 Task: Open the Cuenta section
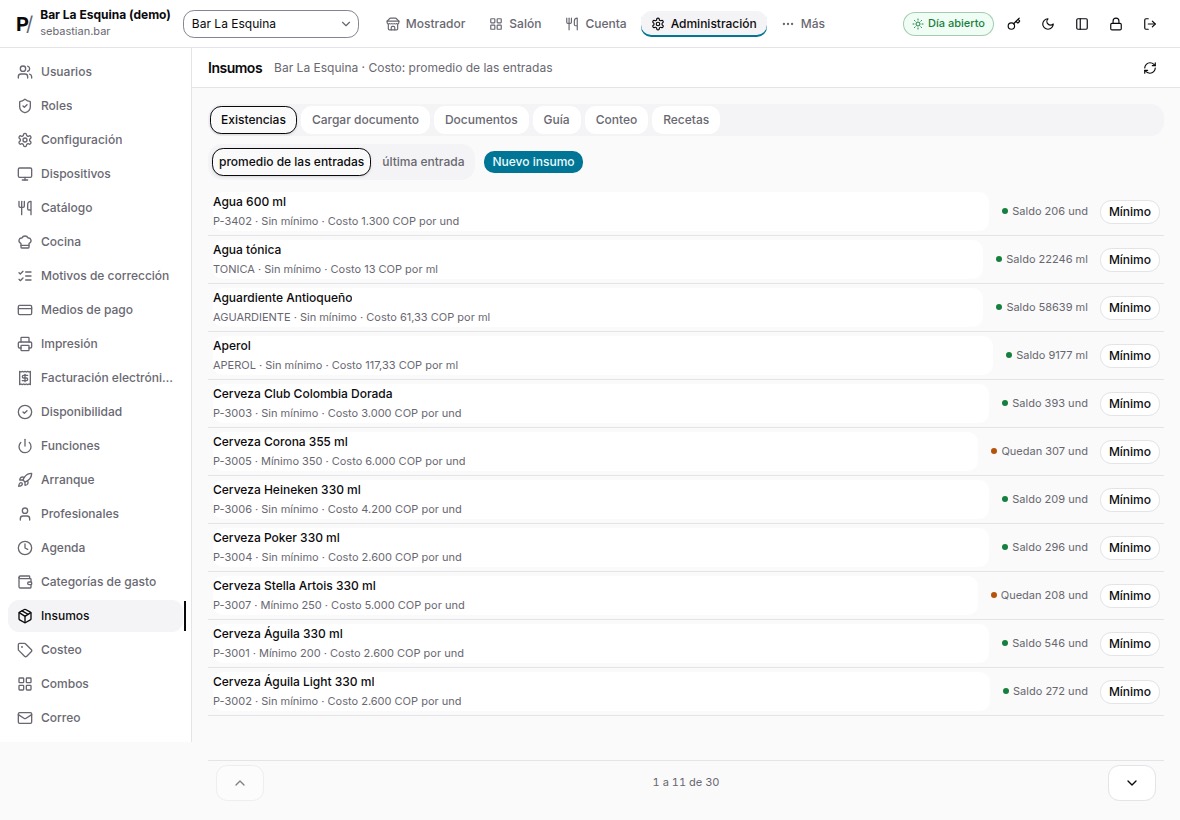[x=595, y=24]
